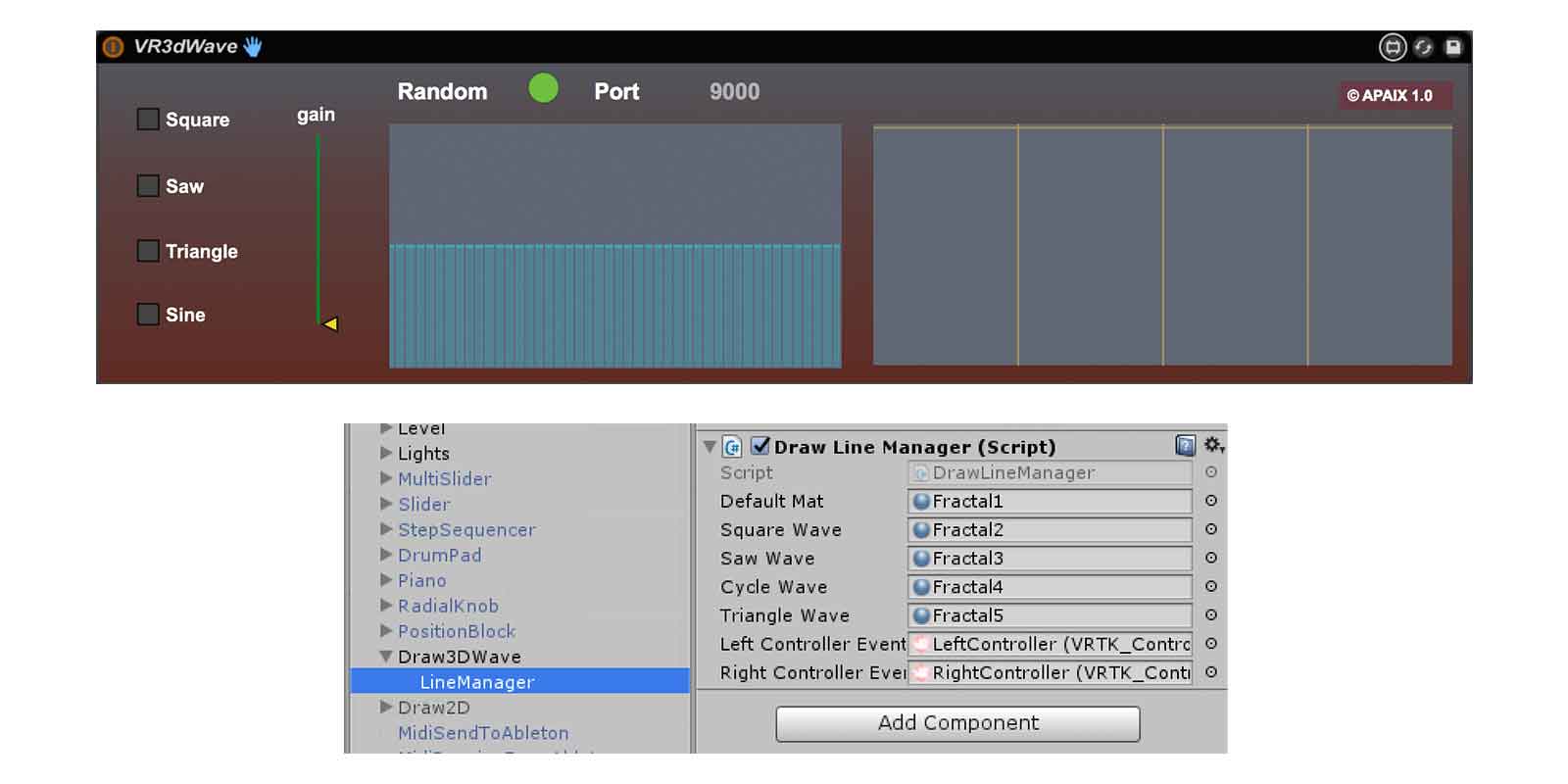Enable the Square waveform checkbox
The image size is (1568, 784).
pyautogui.click(x=148, y=120)
